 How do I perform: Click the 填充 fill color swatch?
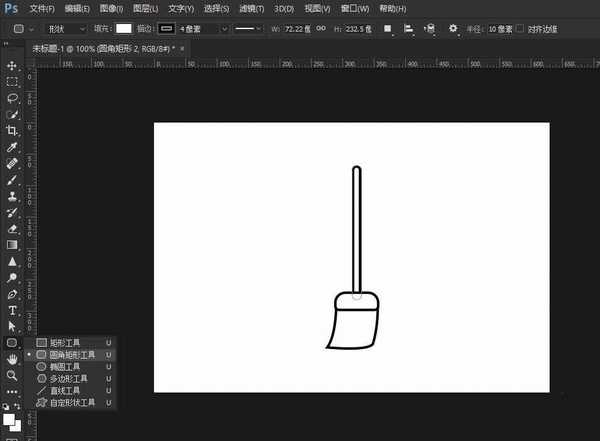[x=123, y=29]
